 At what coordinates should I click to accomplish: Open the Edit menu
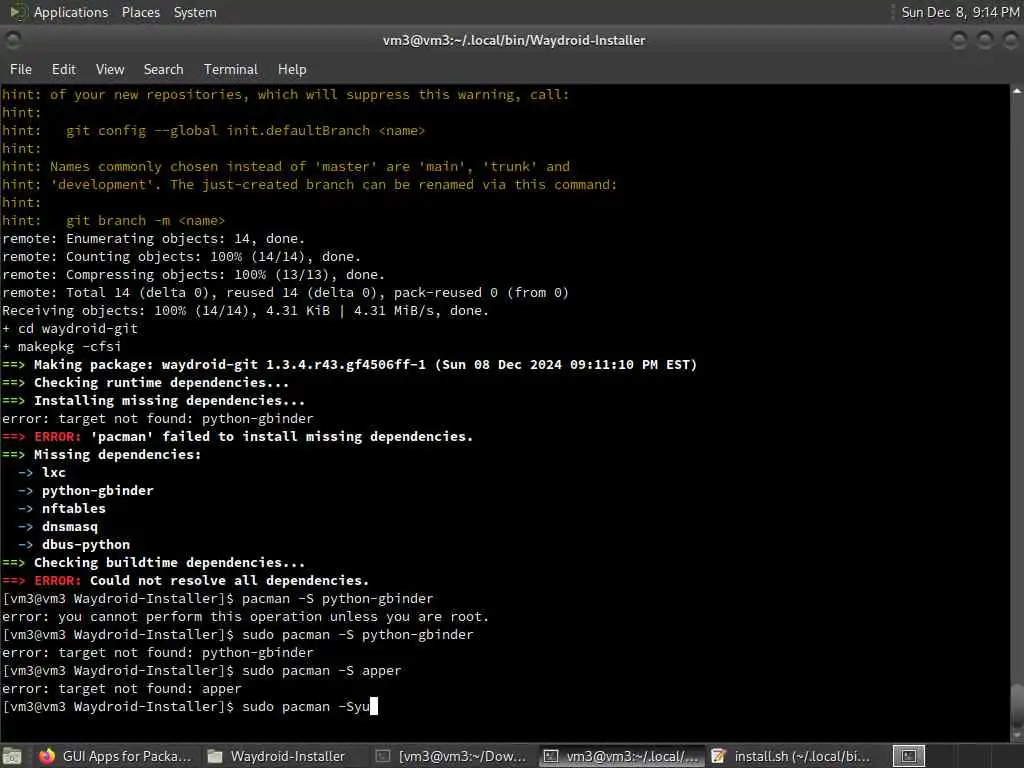63,69
